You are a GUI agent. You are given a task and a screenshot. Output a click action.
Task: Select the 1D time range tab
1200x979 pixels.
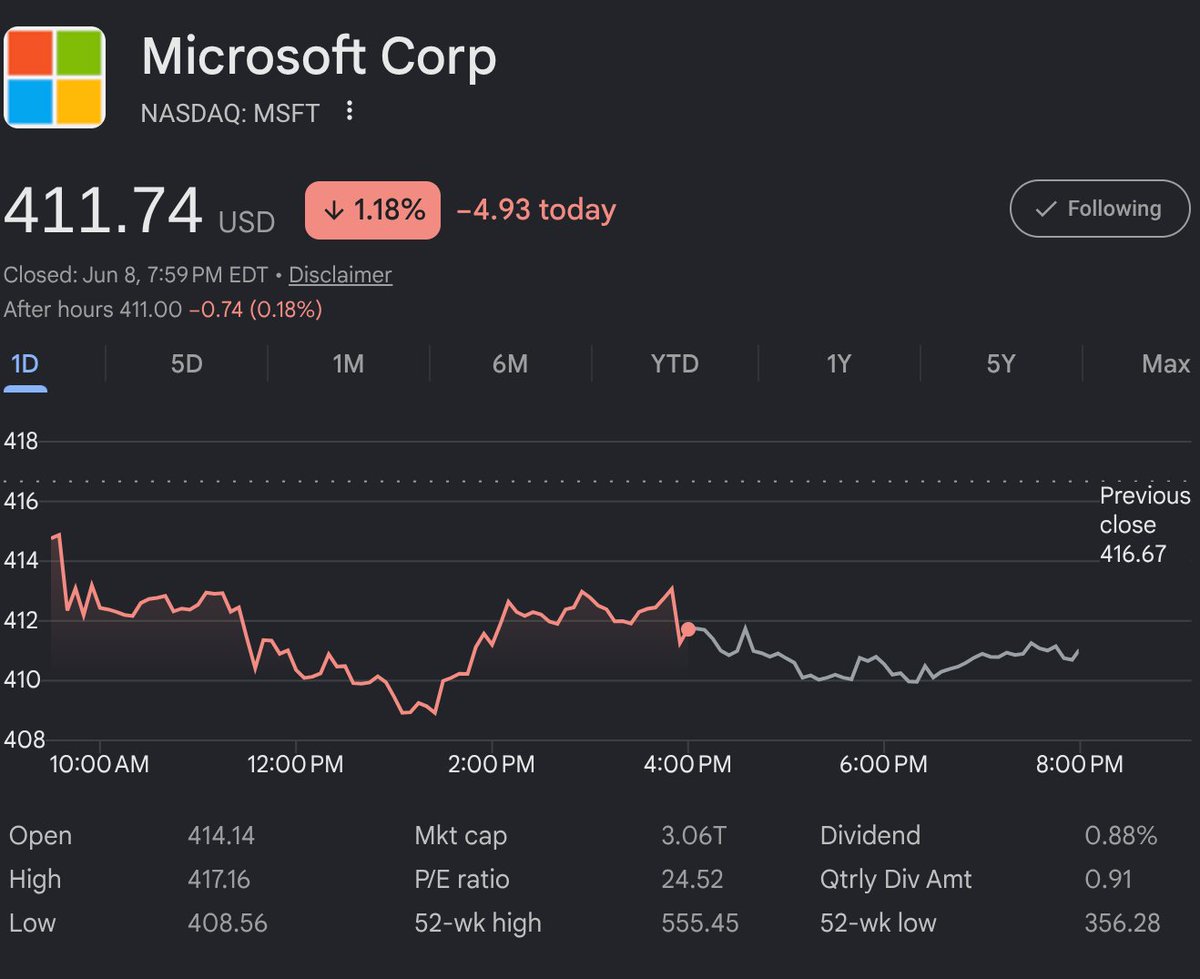point(24,364)
